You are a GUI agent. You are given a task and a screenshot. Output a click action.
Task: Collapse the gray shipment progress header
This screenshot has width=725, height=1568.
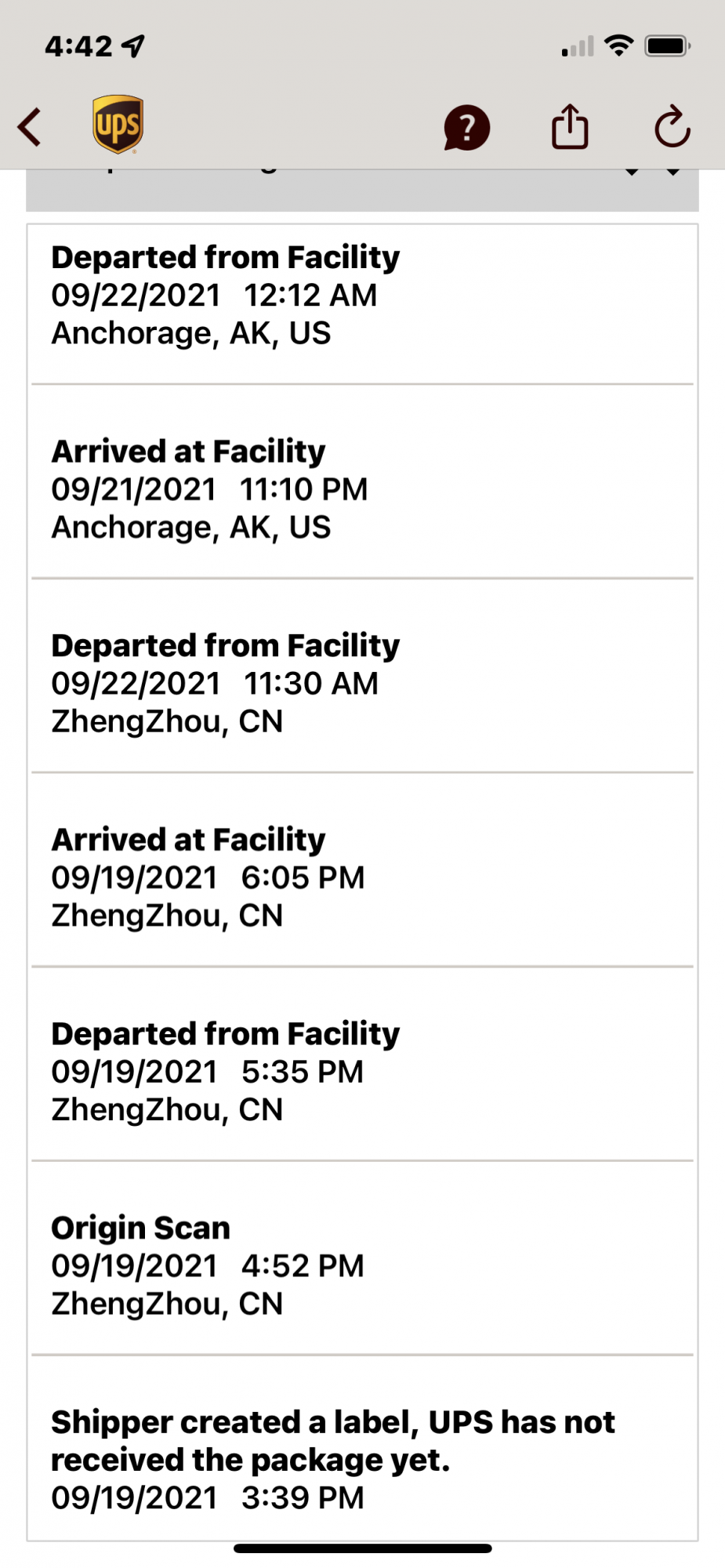click(x=362, y=190)
